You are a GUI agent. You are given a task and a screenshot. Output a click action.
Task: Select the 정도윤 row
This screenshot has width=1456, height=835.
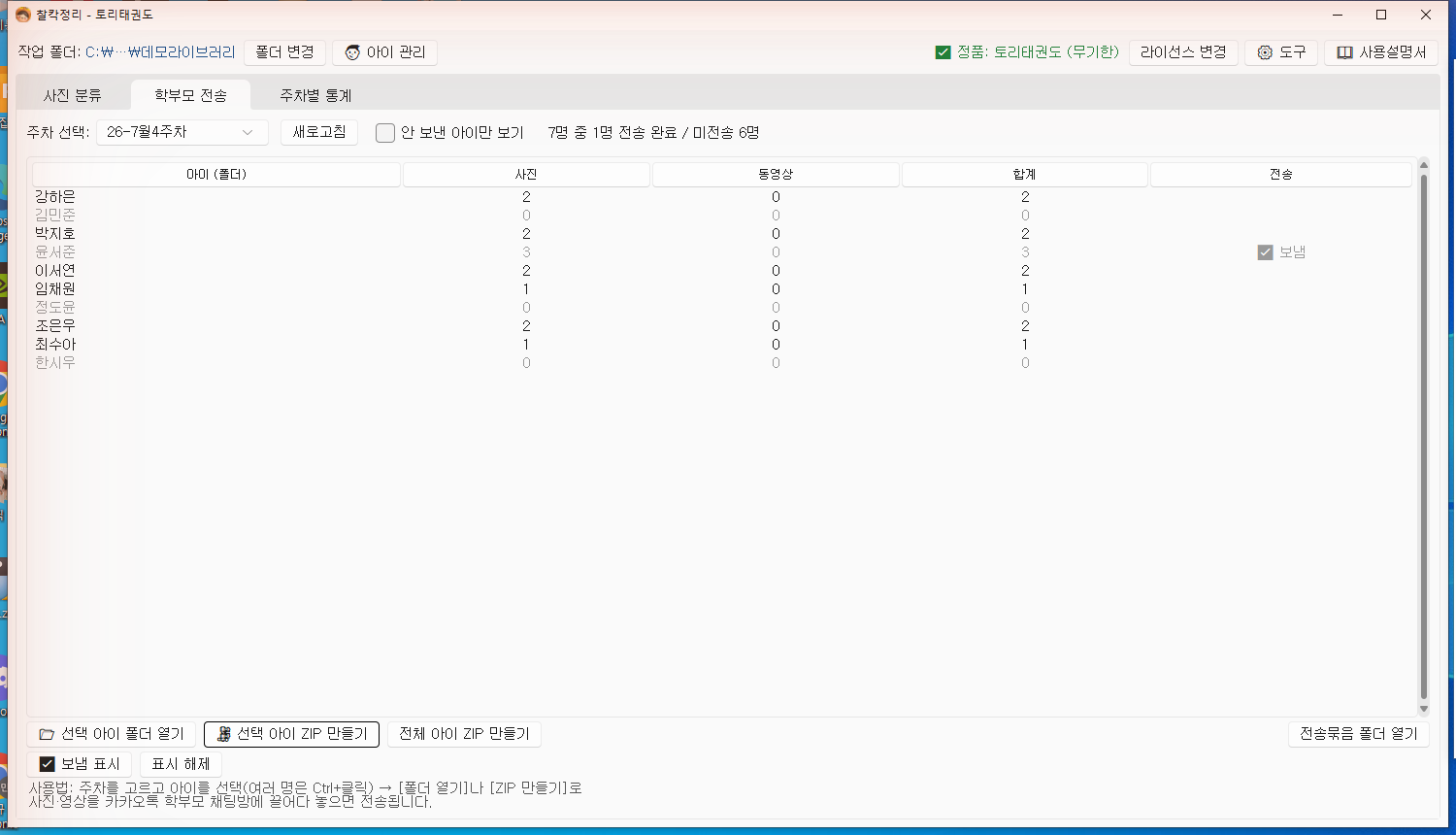(x=722, y=308)
